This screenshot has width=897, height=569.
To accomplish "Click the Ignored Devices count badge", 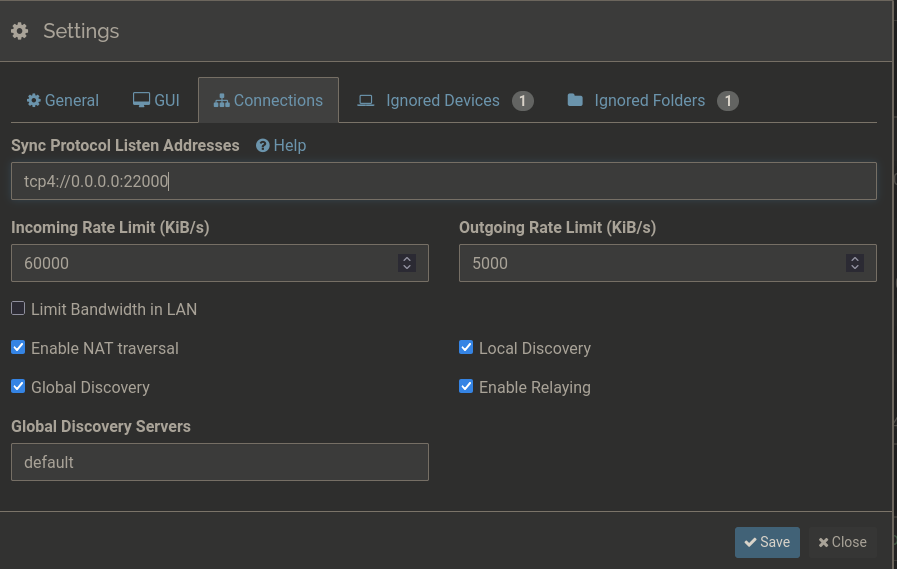I will point(522,101).
